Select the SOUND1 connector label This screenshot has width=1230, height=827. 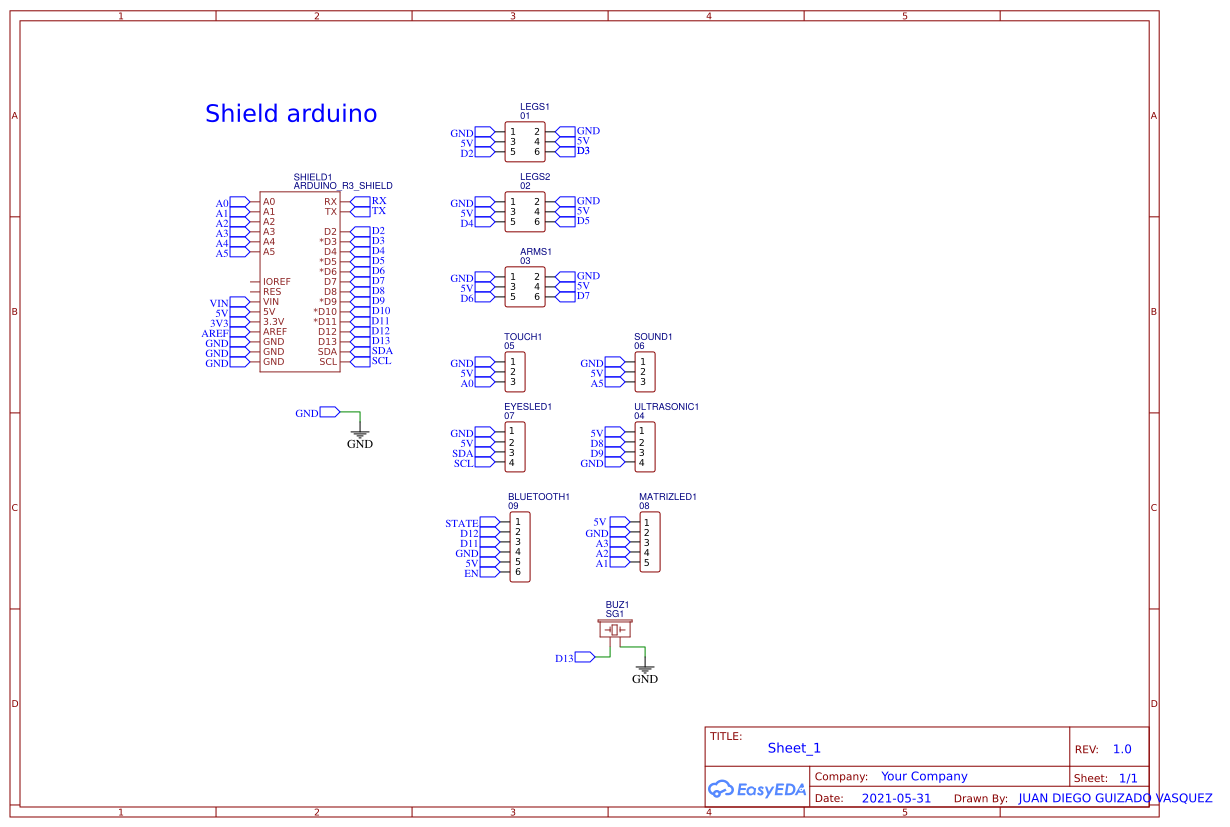point(653,337)
